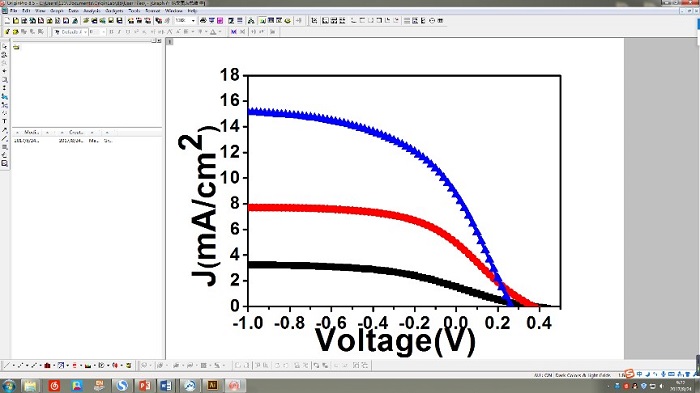
Task: Click the Batch Processing icon
Action: pyautogui.click(x=158, y=21)
